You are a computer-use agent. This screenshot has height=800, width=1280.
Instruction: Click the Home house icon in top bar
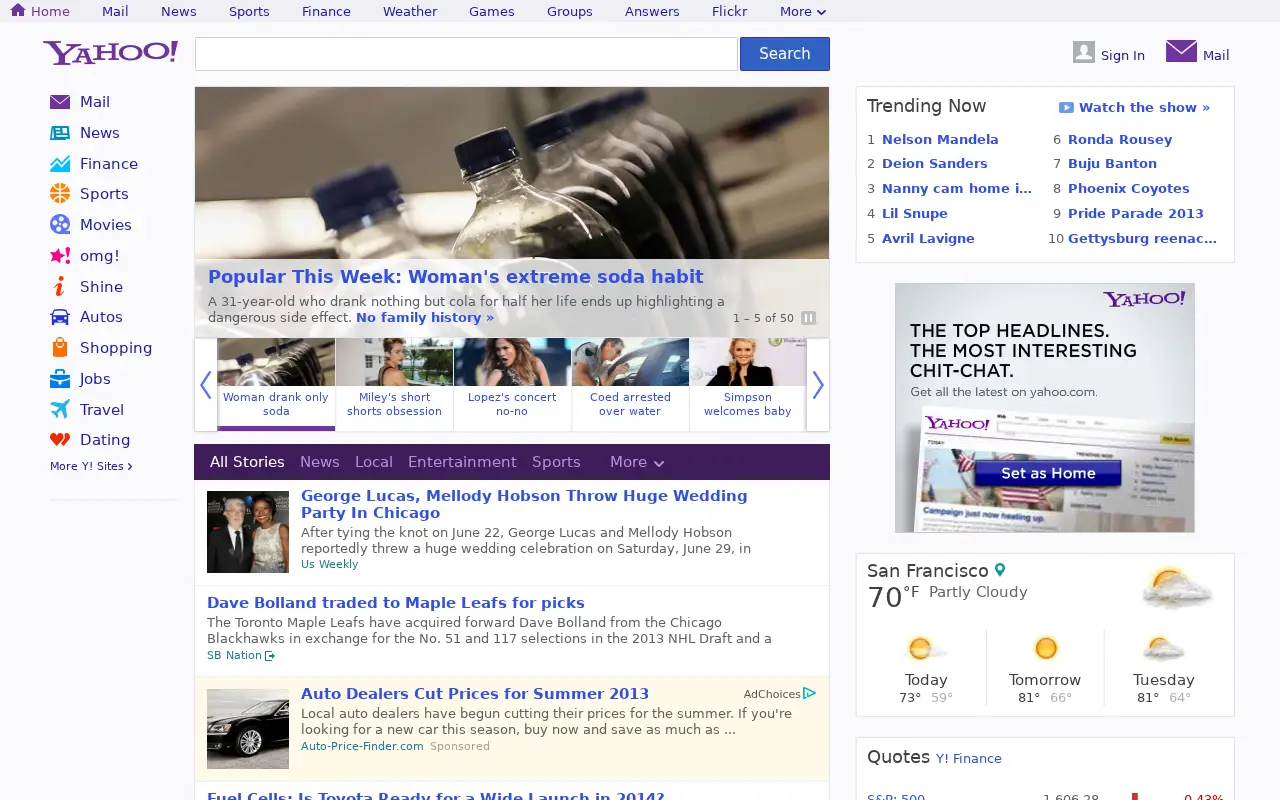click(18, 10)
